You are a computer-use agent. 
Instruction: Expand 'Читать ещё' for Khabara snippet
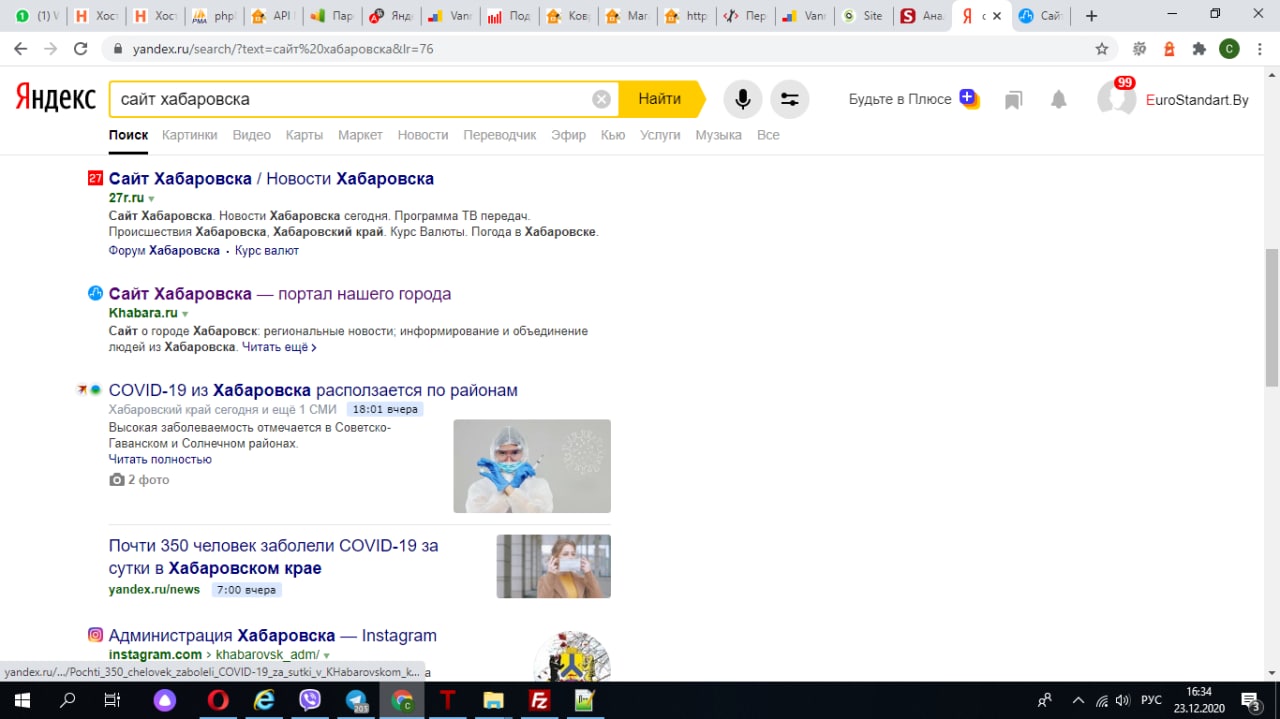click(279, 347)
